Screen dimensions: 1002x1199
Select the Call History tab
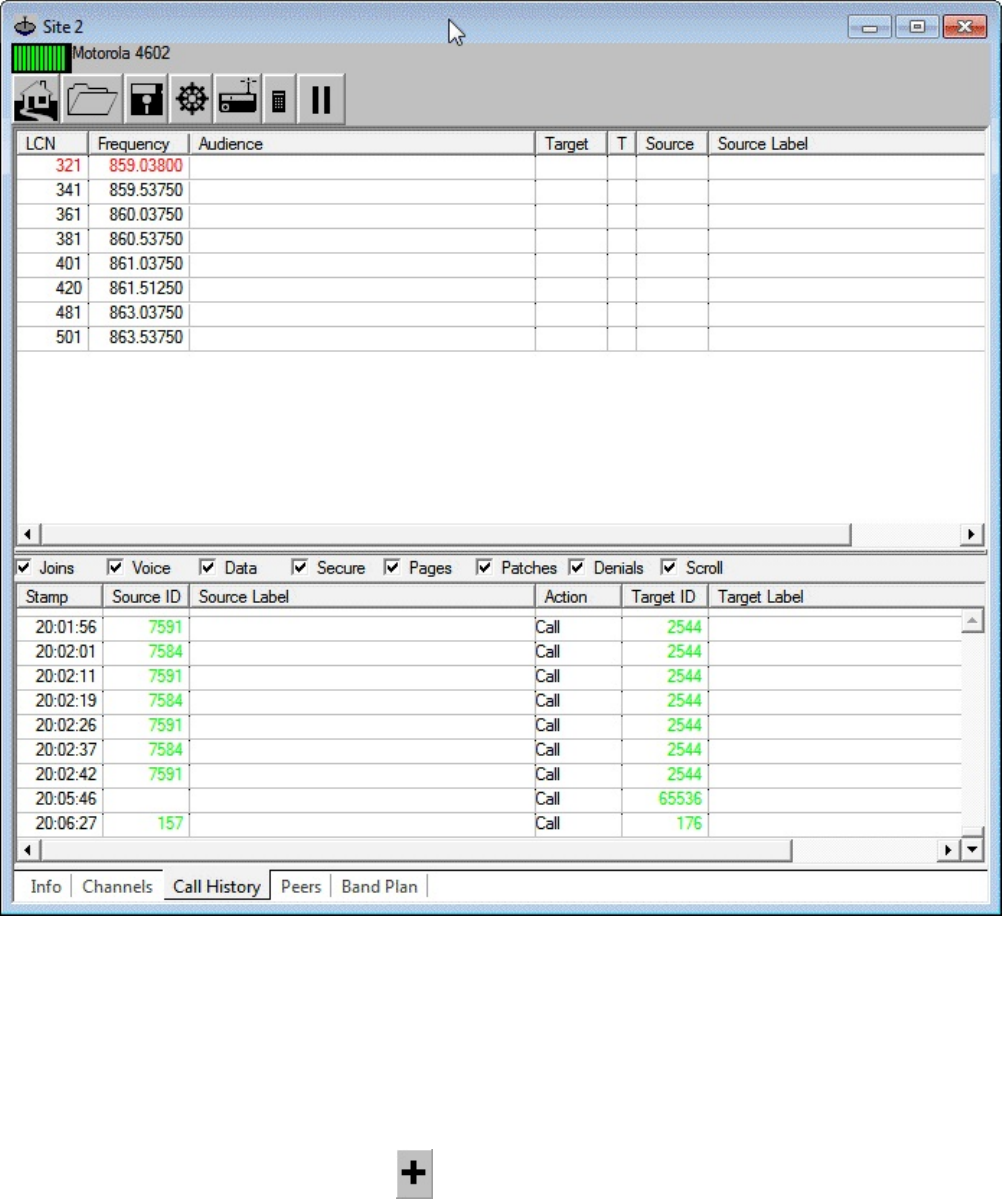[x=216, y=885]
